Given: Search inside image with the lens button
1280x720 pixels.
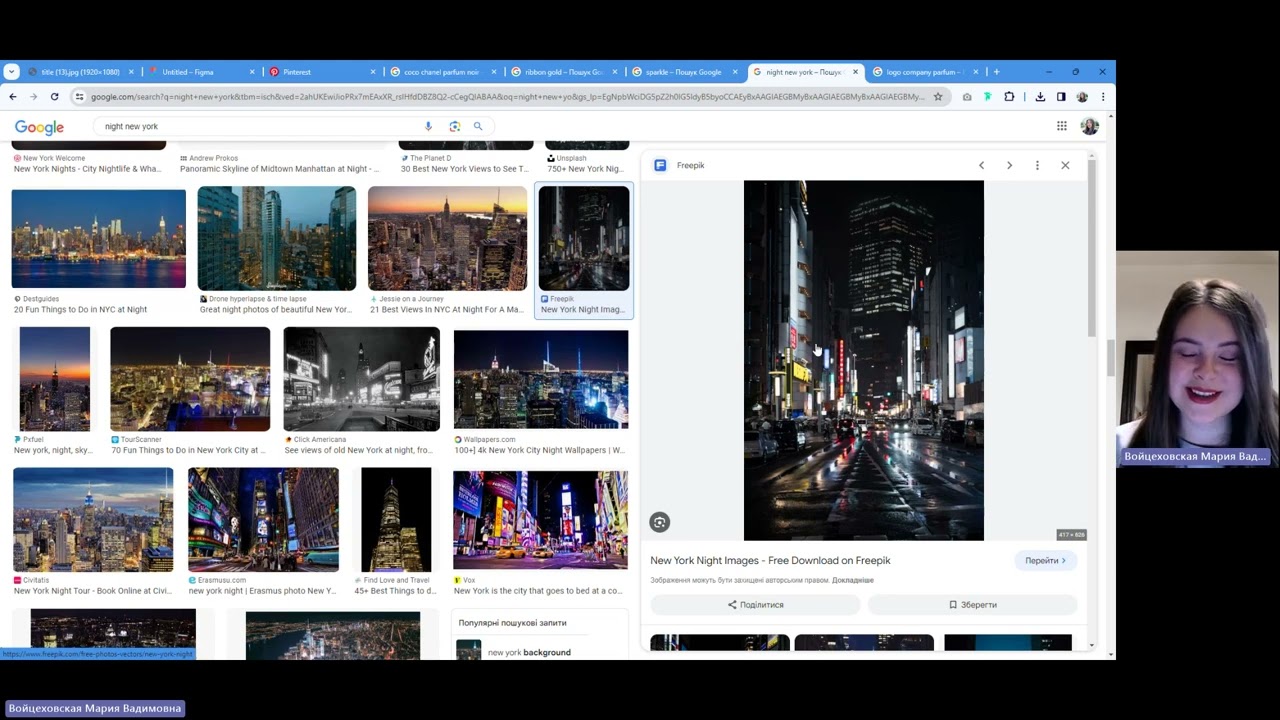Looking at the screenshot, I should 659,522.
